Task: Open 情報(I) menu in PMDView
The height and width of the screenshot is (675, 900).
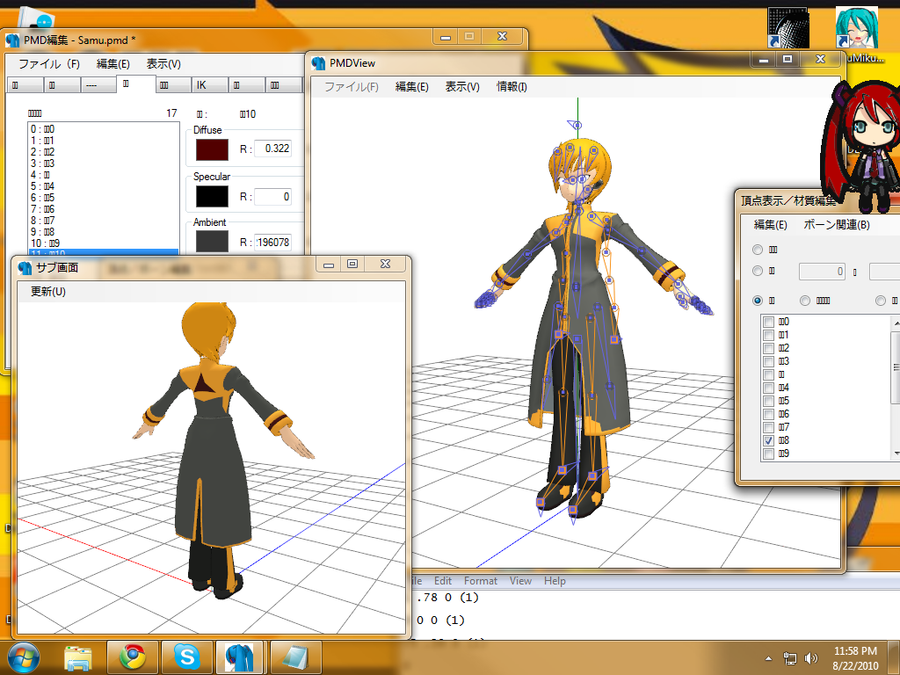Action: (512, 87)
